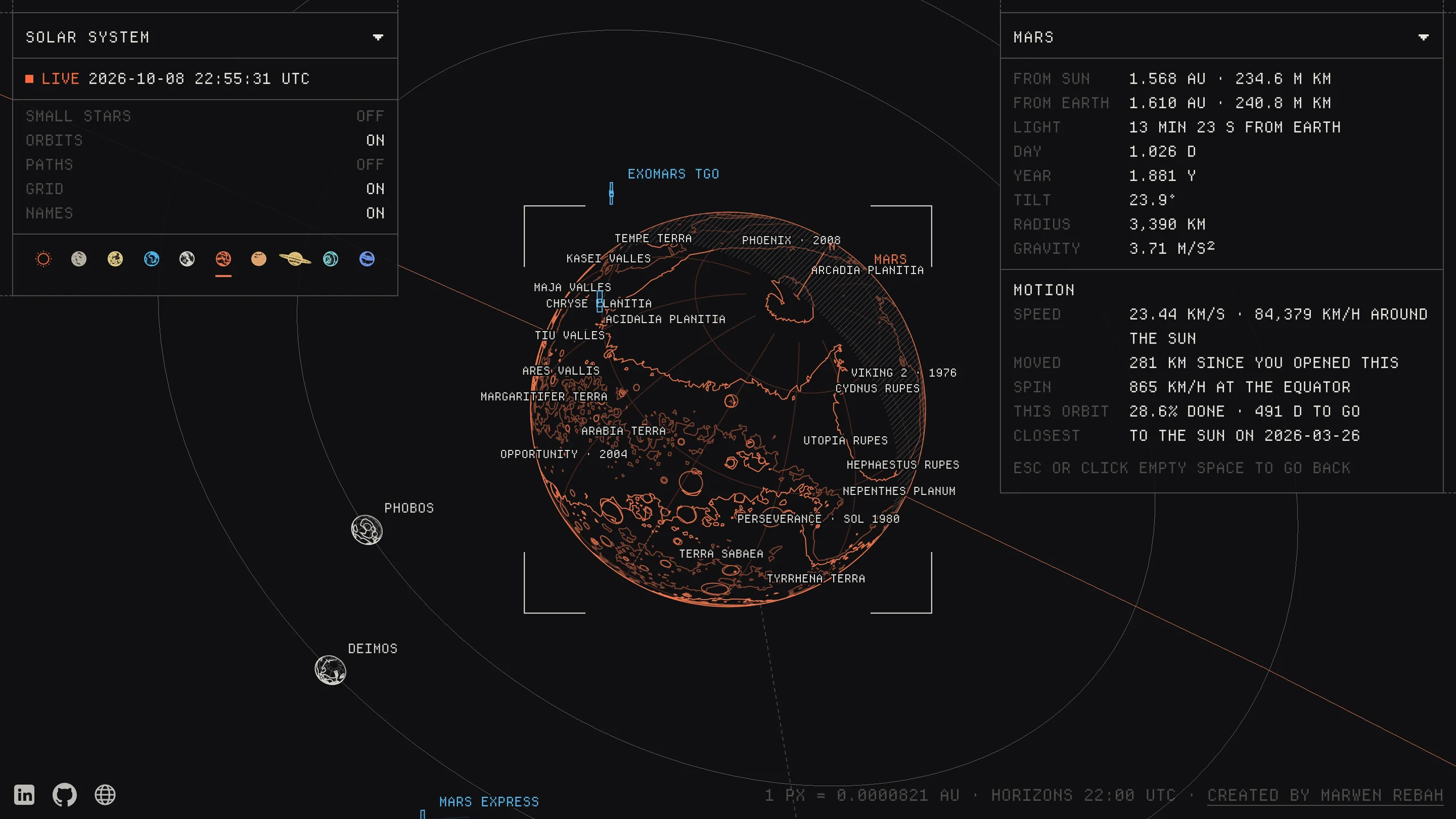
Task: Select the ringed Saturn icon
Action: coord(295,259)
